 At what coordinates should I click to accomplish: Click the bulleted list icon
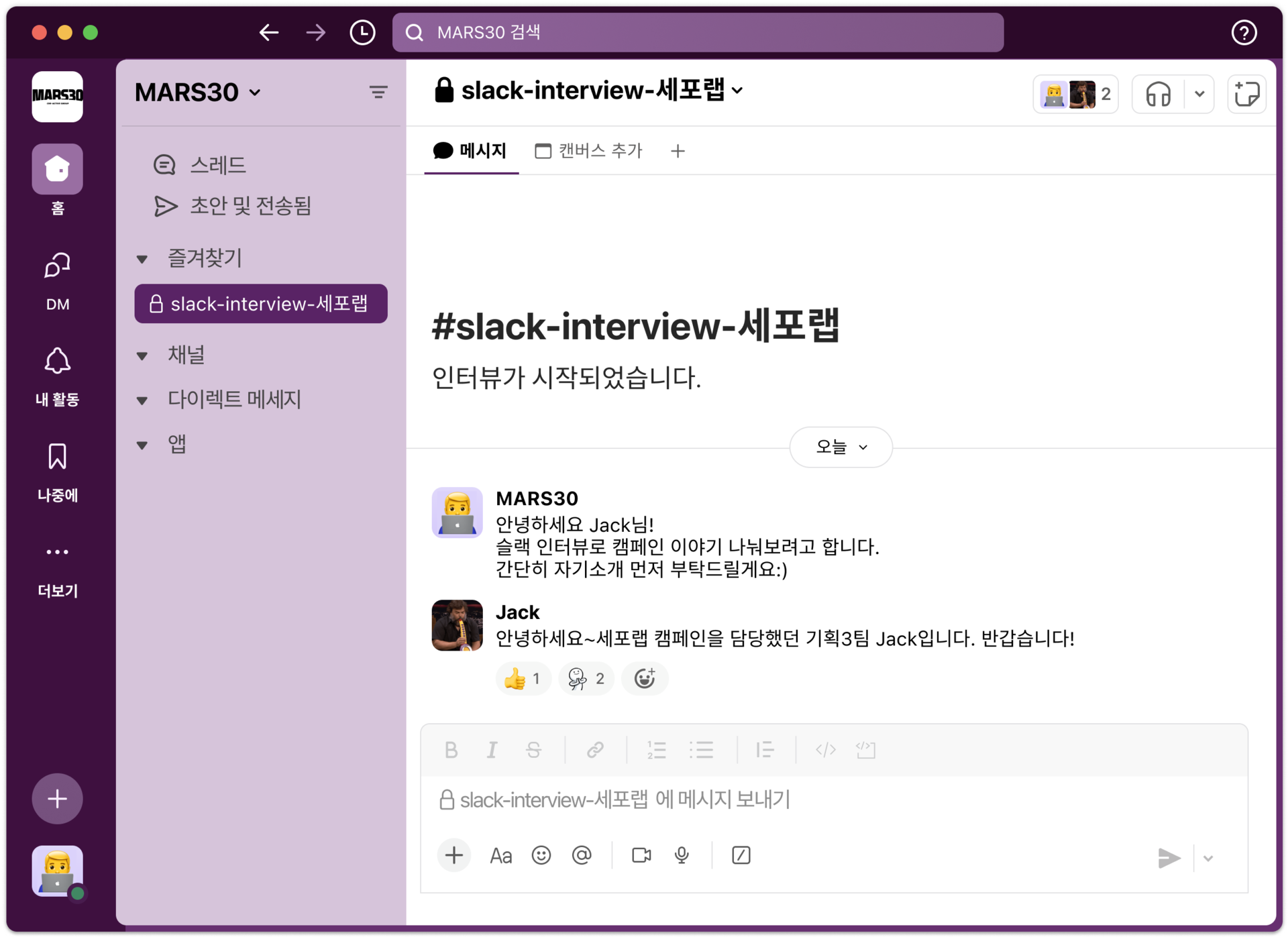tap(701, 750)
